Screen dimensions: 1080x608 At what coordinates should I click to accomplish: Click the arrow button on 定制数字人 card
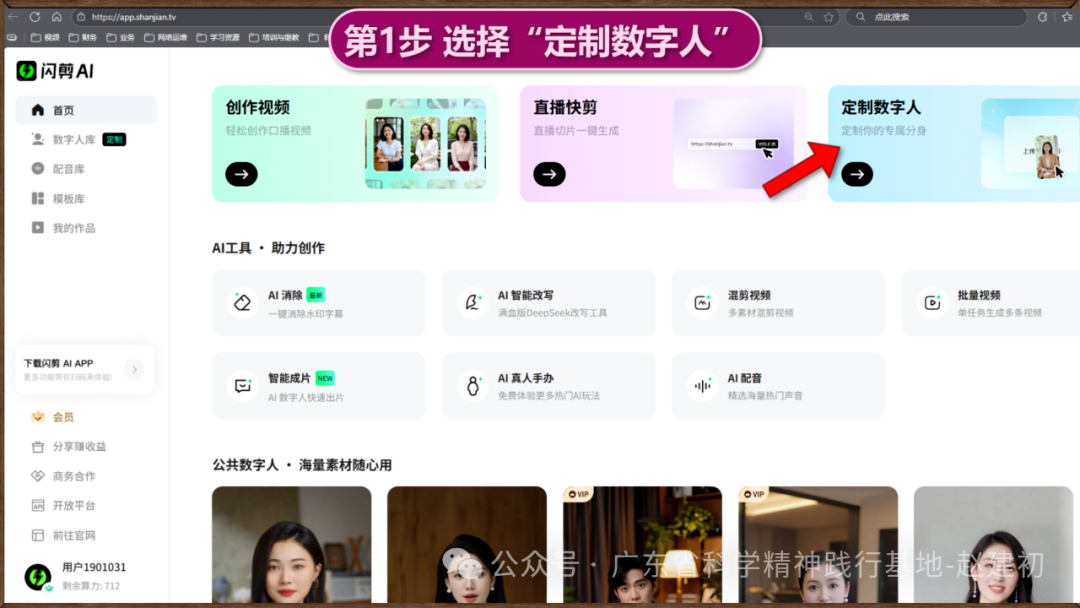click(x=856, y=174)
